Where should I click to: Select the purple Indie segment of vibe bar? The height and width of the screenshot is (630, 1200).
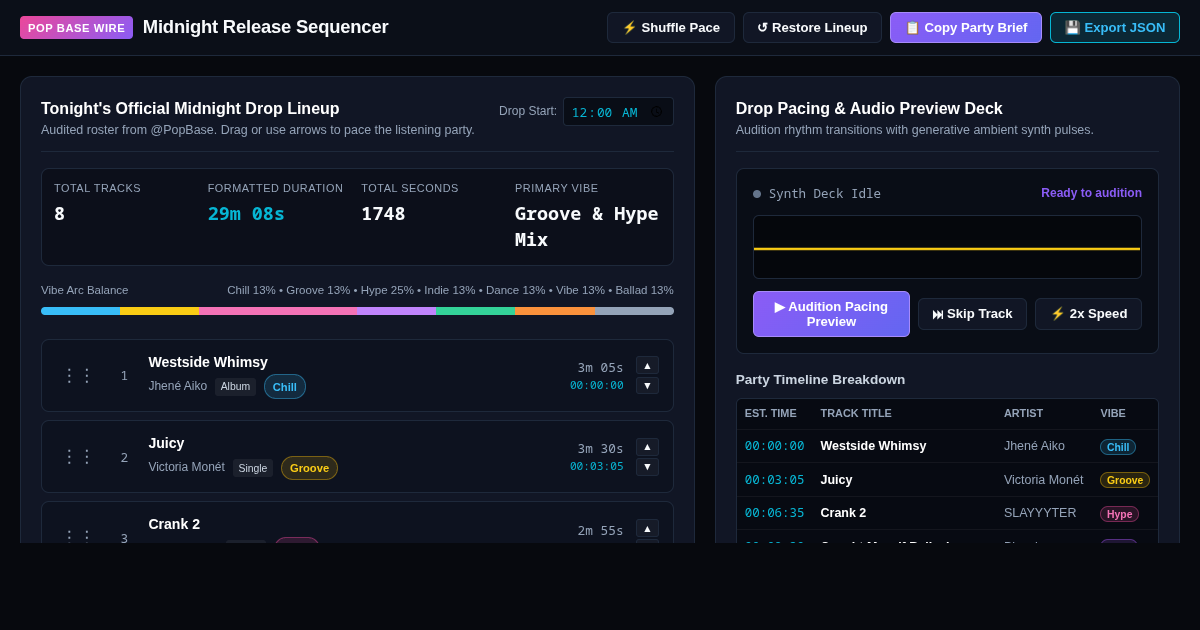tap(396, 311)
